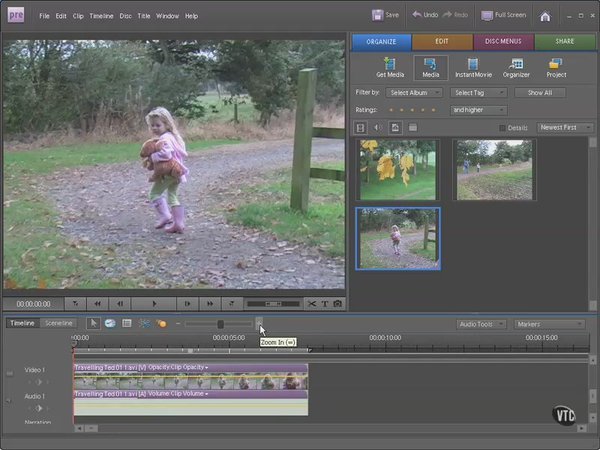The image size is (600, 450).
Task: Toggle the Details checkbox
Action: (x=503, y=128)
